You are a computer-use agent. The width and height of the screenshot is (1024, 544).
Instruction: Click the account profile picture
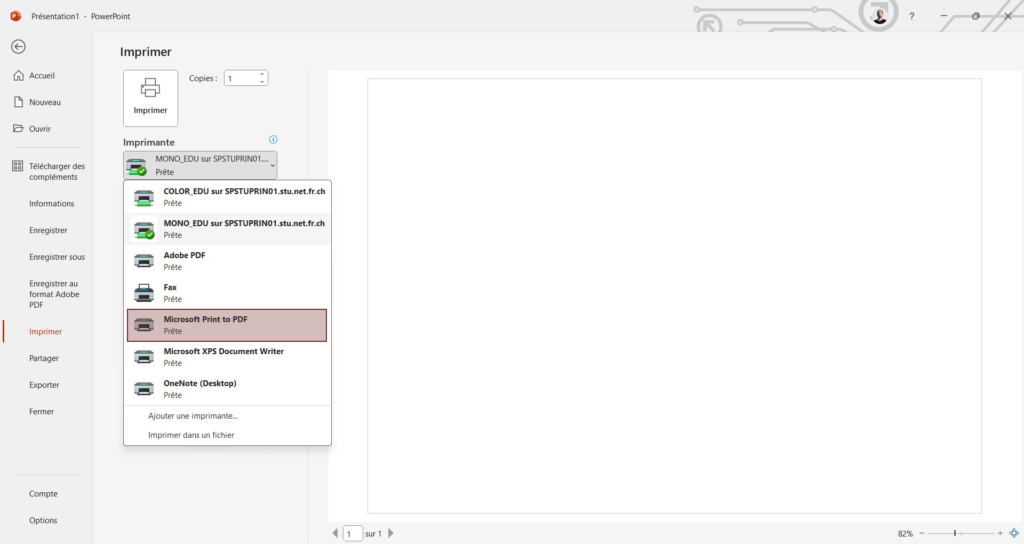click(880, 16)
